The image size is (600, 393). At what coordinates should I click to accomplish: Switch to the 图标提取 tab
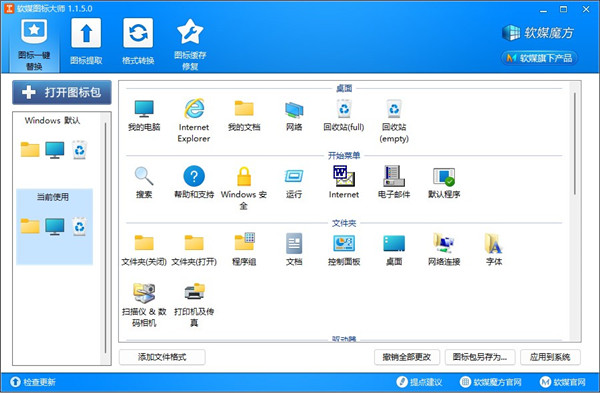click(86, 42)
